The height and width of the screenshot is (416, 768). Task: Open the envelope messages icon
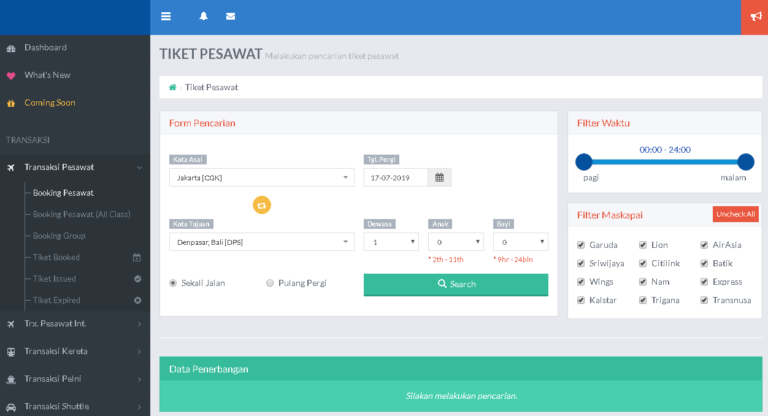click(x=231, y=16)
